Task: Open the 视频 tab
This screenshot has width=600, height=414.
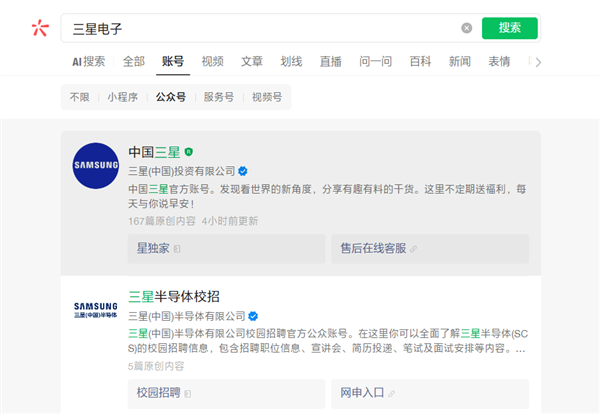Action: (x=212, y=61)
